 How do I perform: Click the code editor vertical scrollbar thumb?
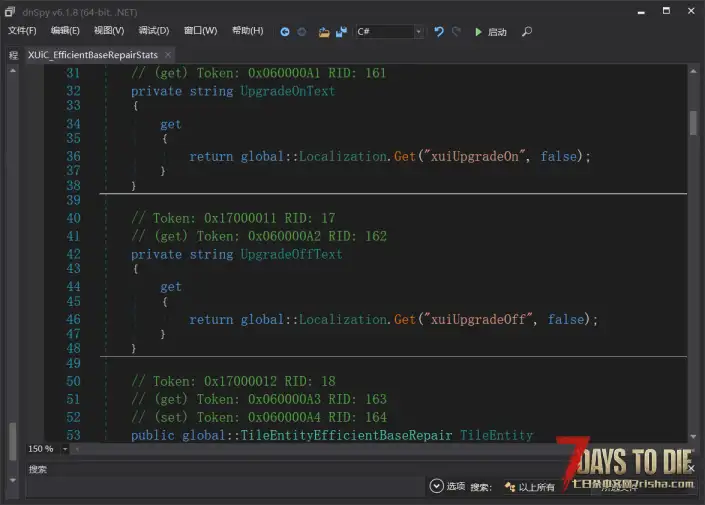pyautogui.click(x=693, y=123)
